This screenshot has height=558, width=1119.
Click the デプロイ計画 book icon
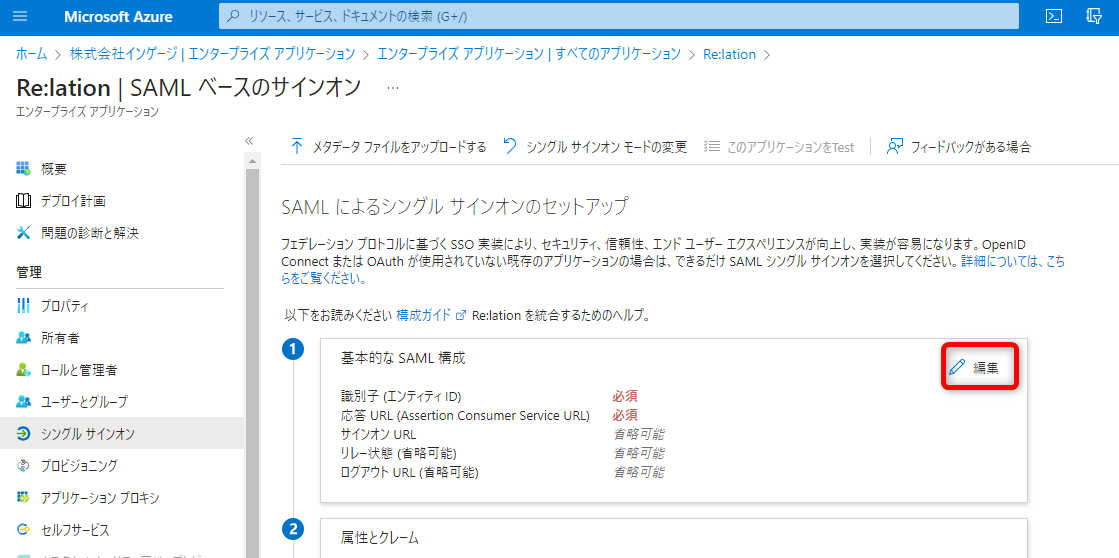pyautogui.click(x=23, y=201)
